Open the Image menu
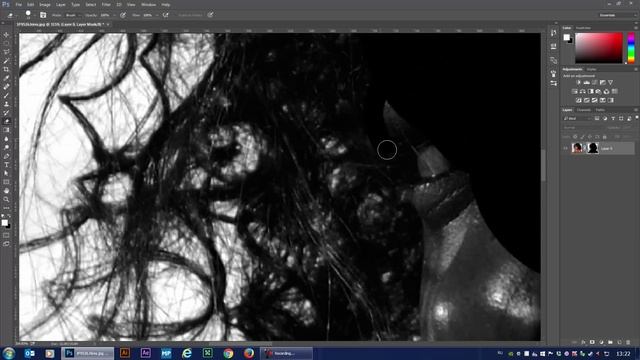 pyautogui.click(x=45, y=4)
